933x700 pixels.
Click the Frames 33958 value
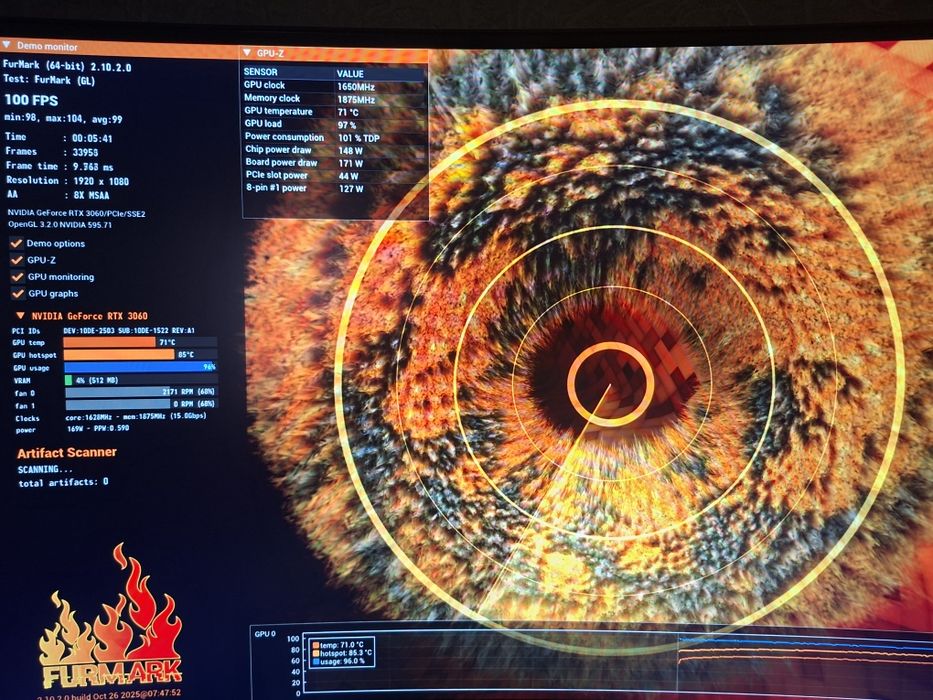[x=85, y=152]
